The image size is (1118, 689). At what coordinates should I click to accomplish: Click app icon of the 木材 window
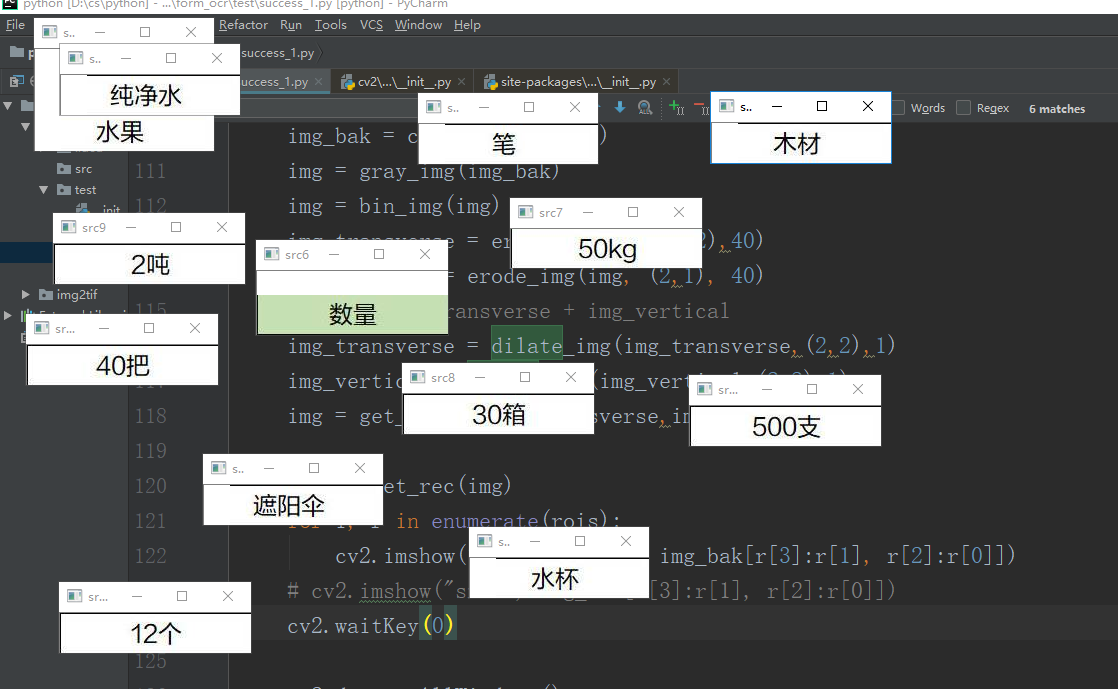pos(727,106)
